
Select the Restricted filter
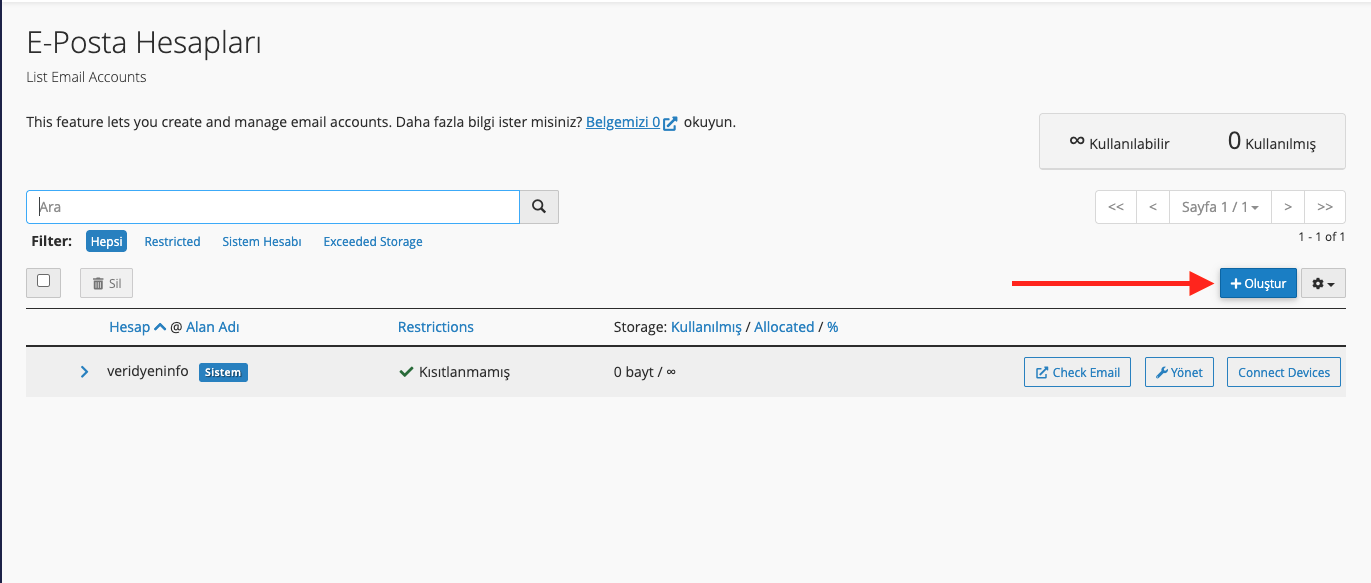(x=172, y=242)
